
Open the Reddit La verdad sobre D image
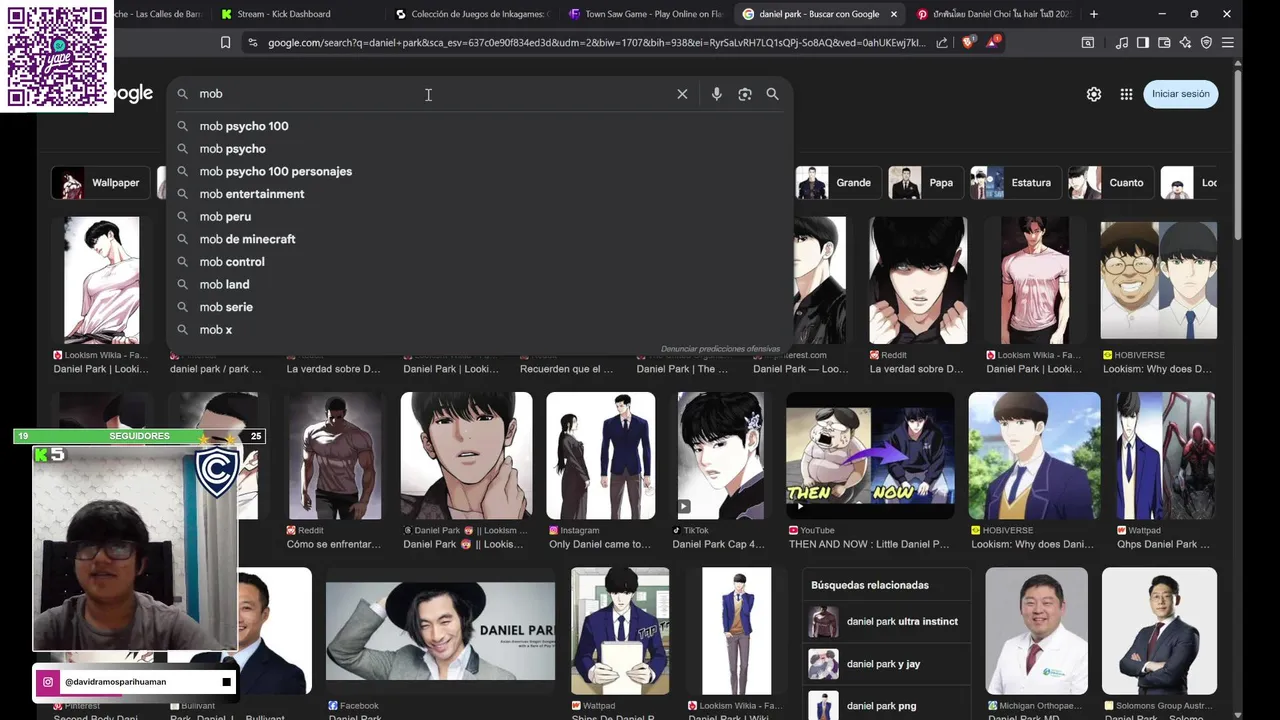point(918,280)
